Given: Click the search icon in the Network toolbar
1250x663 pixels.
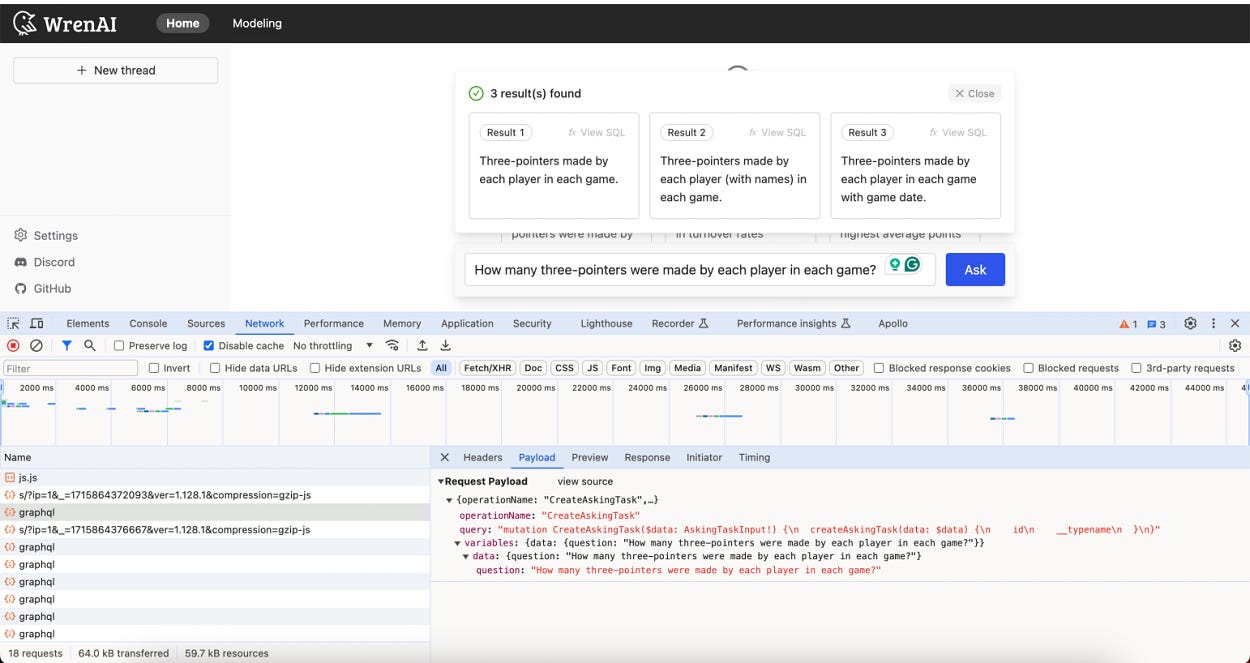Looking at the screenshot, I should (x=89, y=345).
